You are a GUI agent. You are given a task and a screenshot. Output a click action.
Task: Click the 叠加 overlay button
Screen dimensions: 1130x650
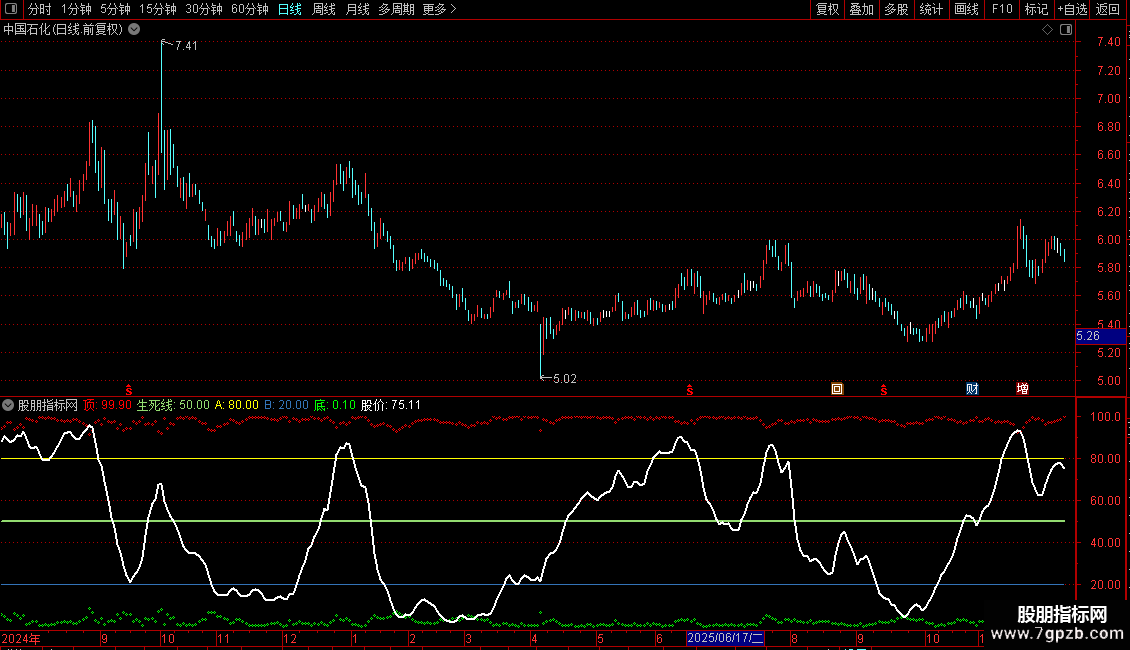pyautogui.click(x=861, y=9)
